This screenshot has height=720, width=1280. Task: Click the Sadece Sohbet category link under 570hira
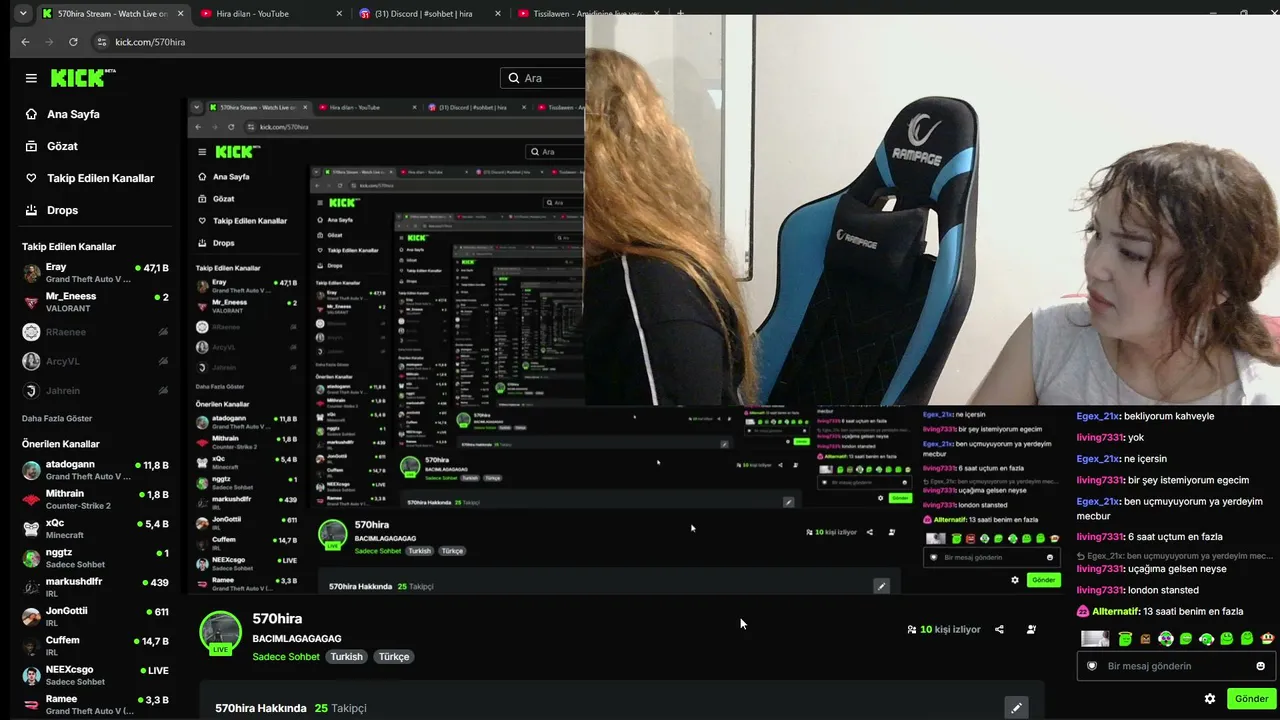(x=286, y=657)
